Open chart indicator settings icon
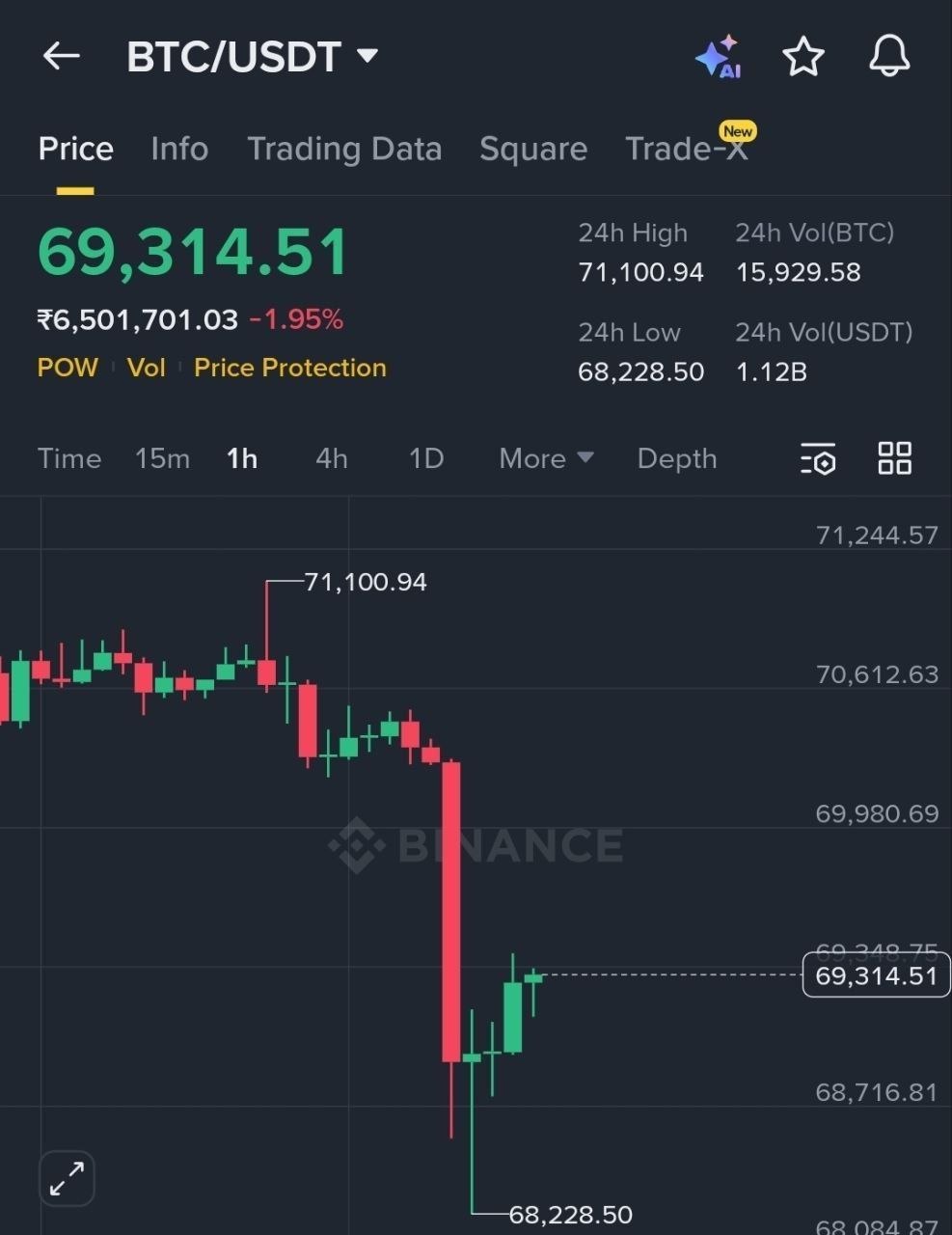Image resolution: width=952 pixels, height=1235 pixels. point(818,459)
